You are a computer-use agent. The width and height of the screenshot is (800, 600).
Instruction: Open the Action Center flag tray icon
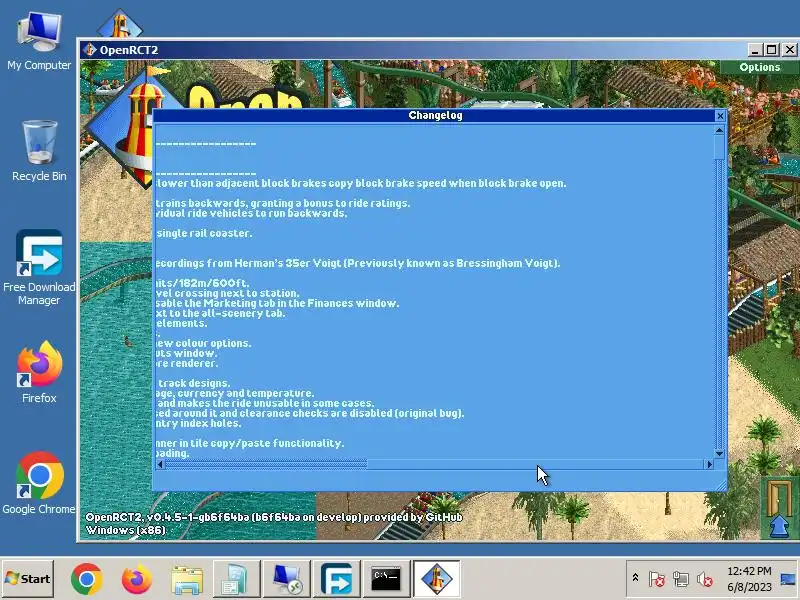656,579
